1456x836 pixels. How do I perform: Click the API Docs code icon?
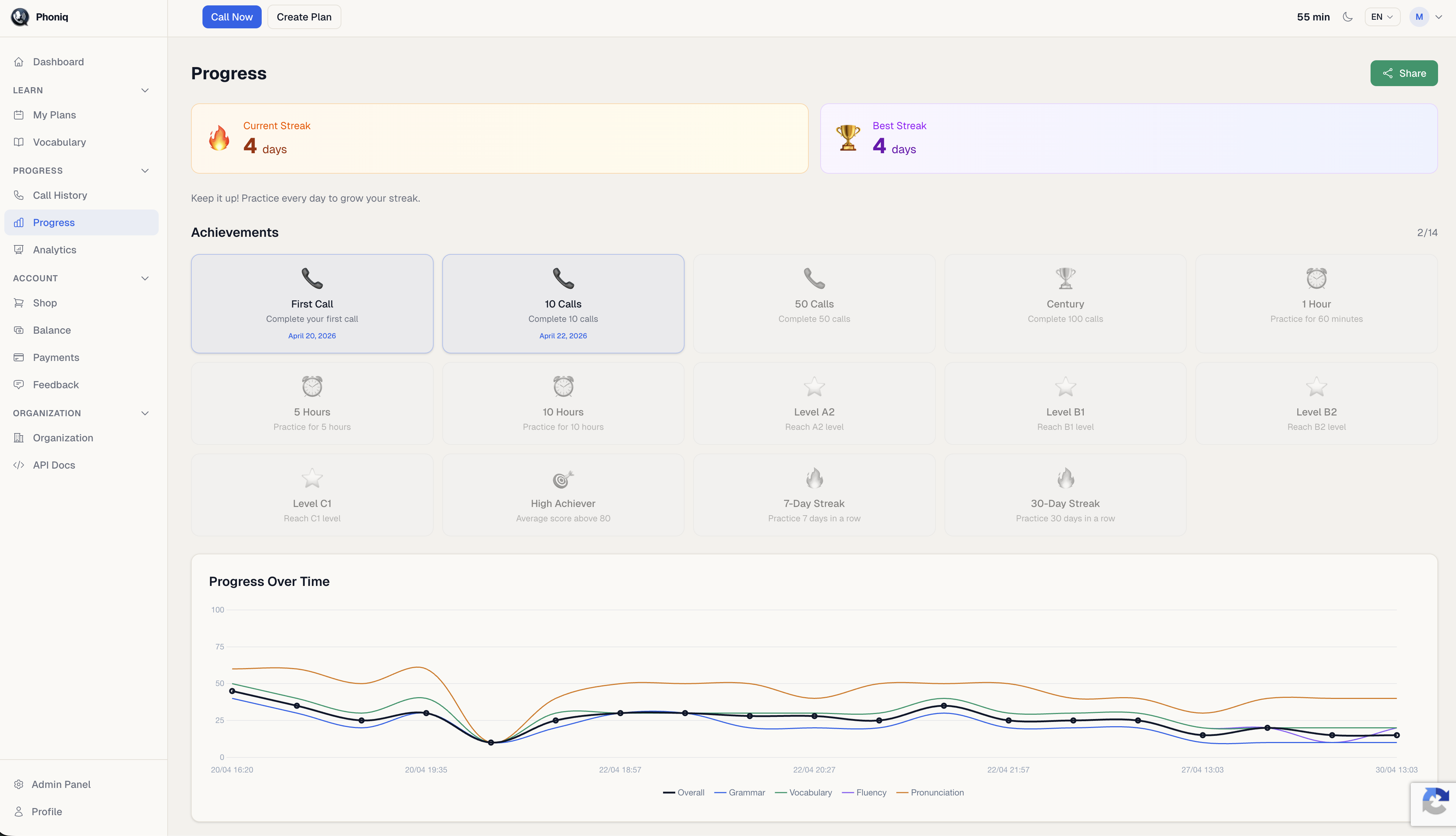tap(19, 465)
